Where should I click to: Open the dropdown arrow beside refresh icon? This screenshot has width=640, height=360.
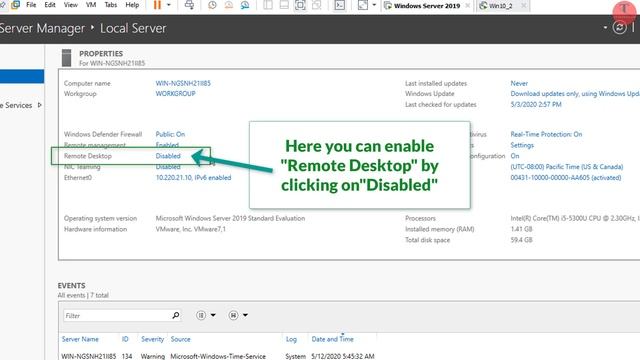tap(605, 27)
